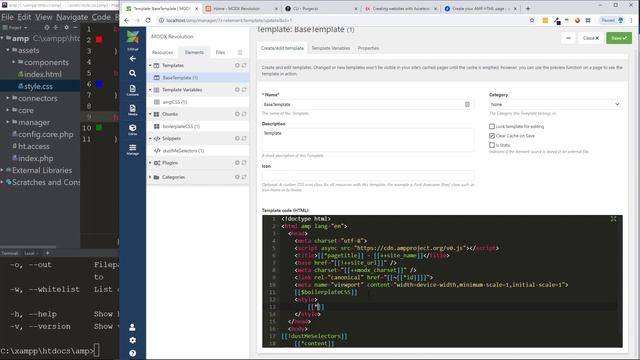Toggle Clear Cache on Save checkbox

point(492,136)
